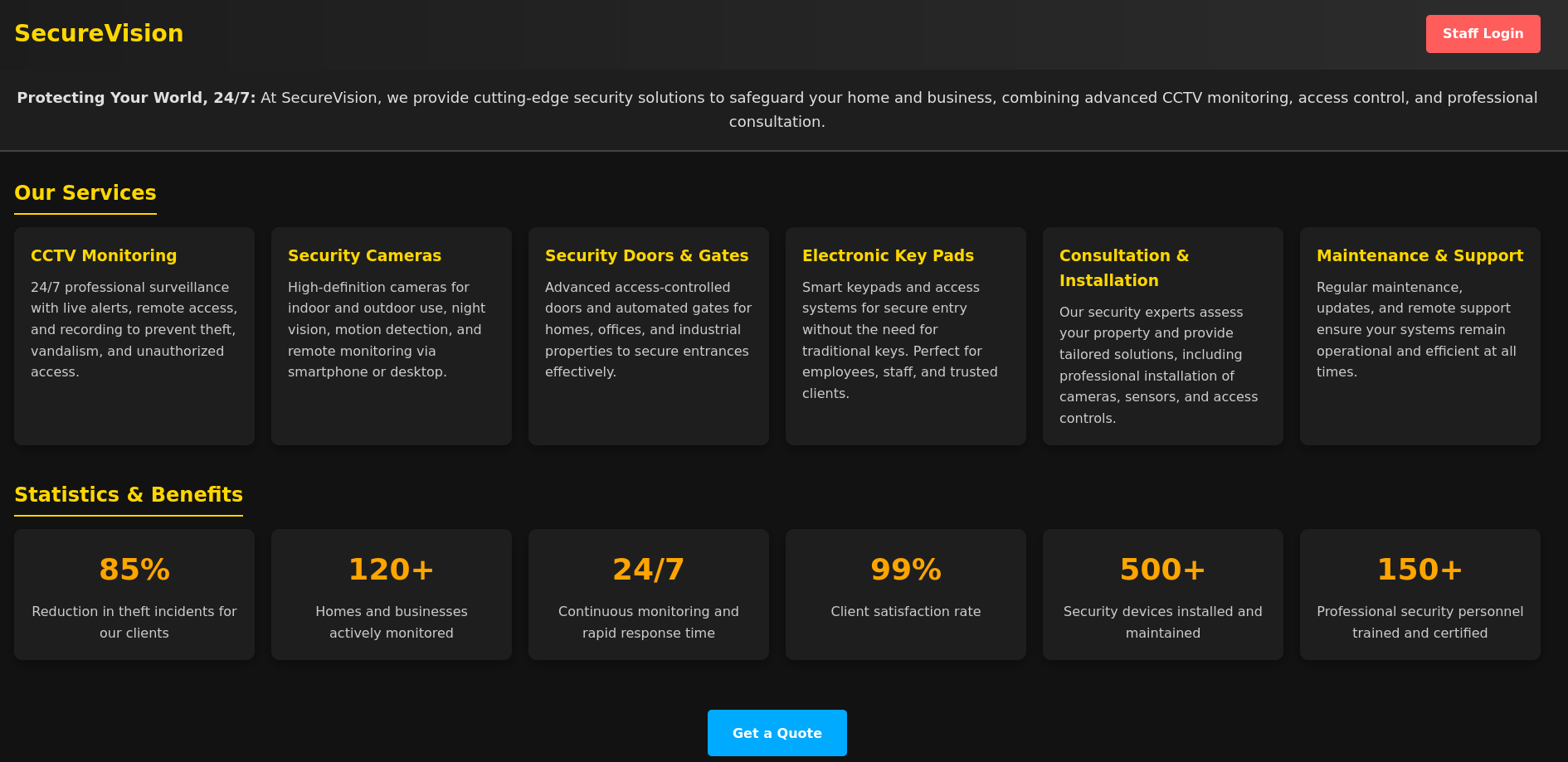Click Client satisfaction rate caption

click(906, 611)
